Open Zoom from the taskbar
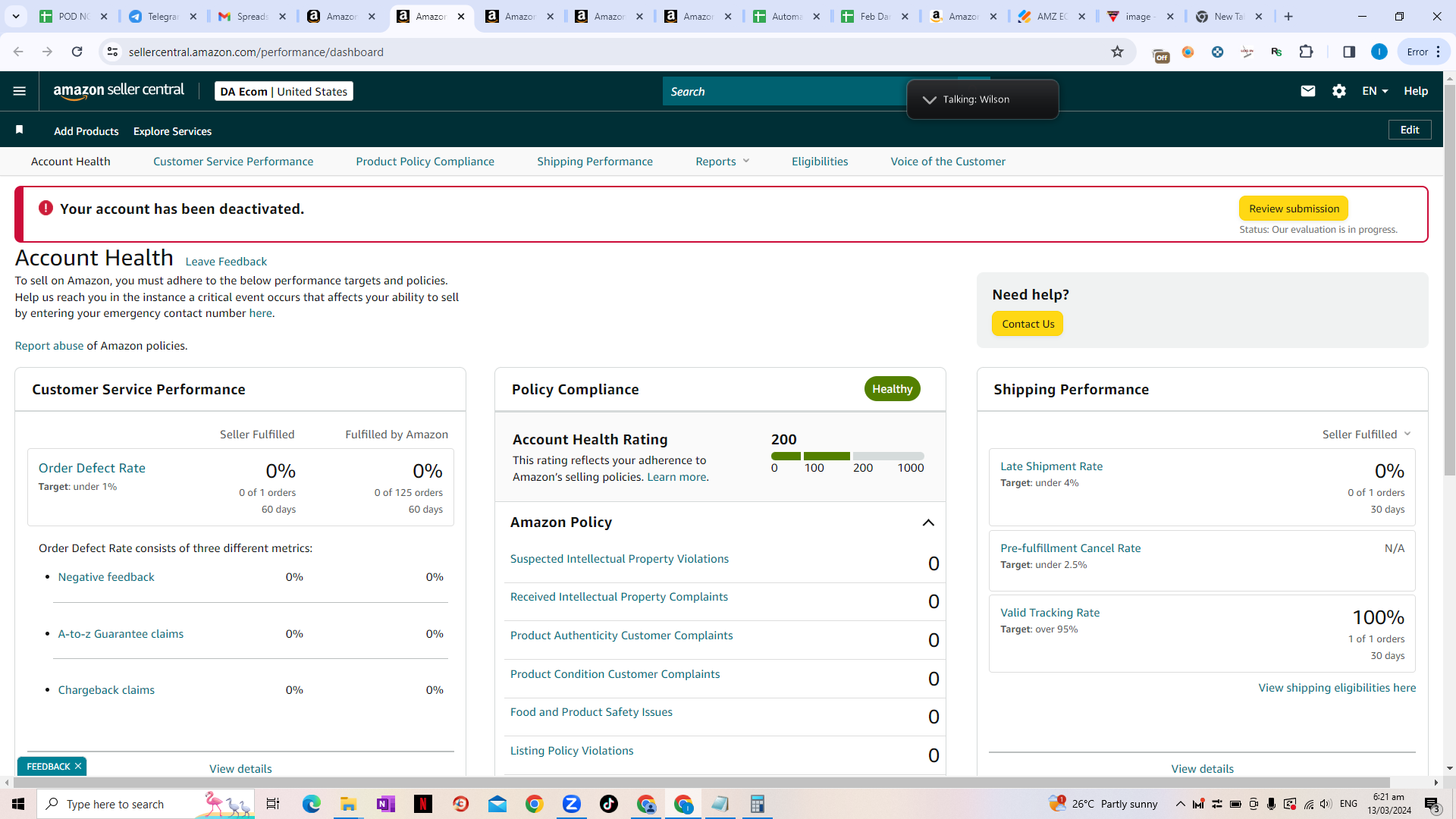 coord(572,804)
